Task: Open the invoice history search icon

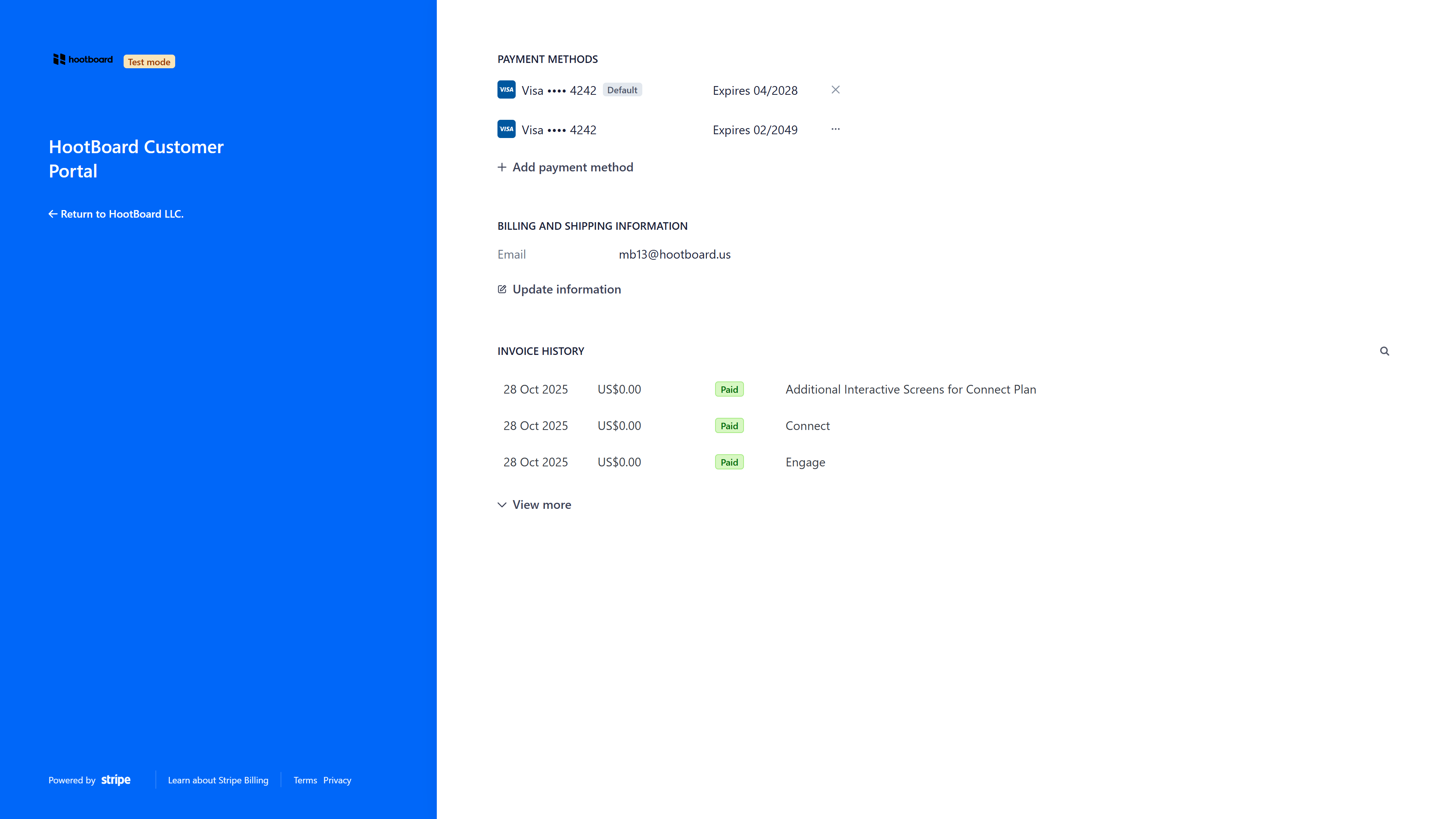Action: tap(1385, 351)
